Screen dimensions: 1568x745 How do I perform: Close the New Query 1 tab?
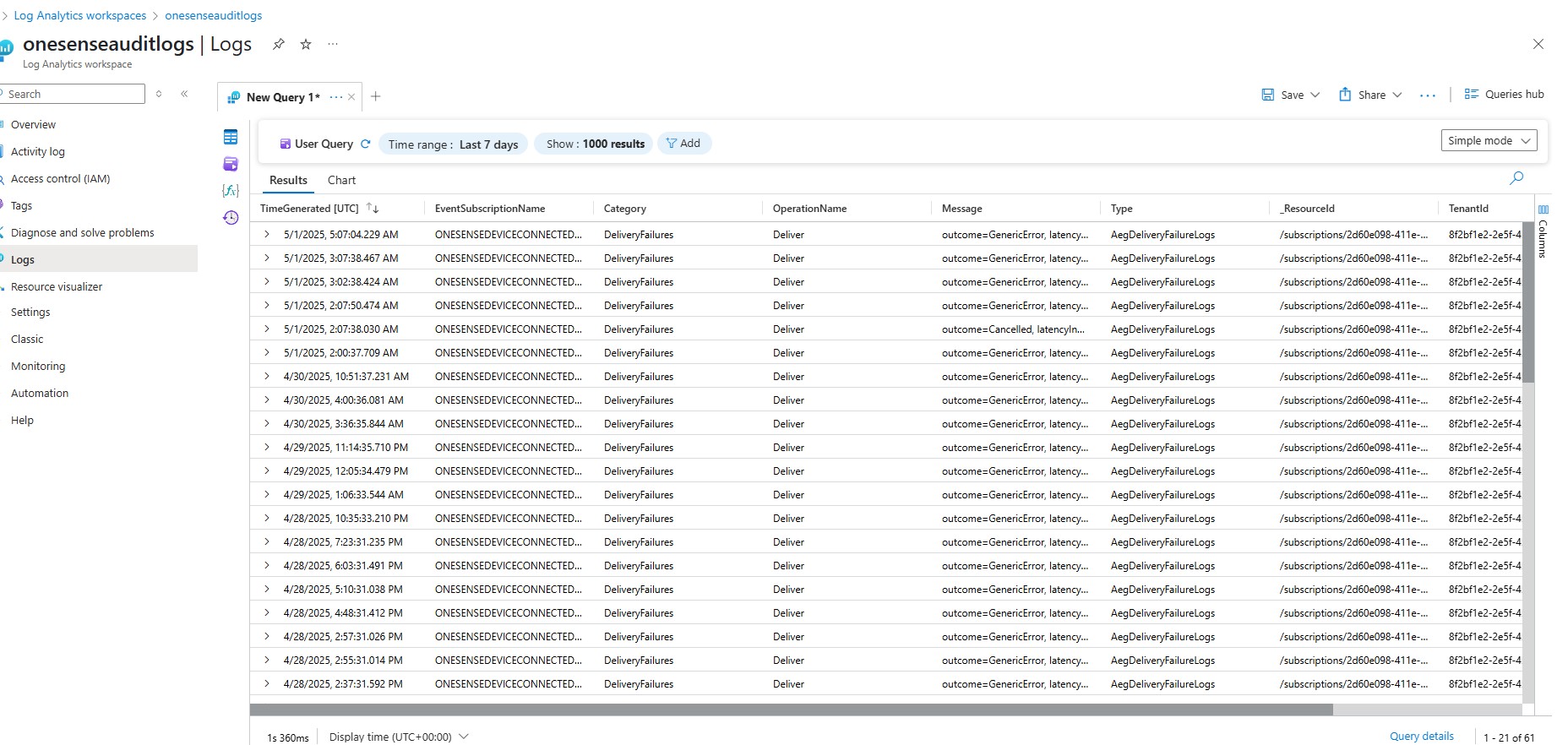pyautogui.click(x=351, y=97)
